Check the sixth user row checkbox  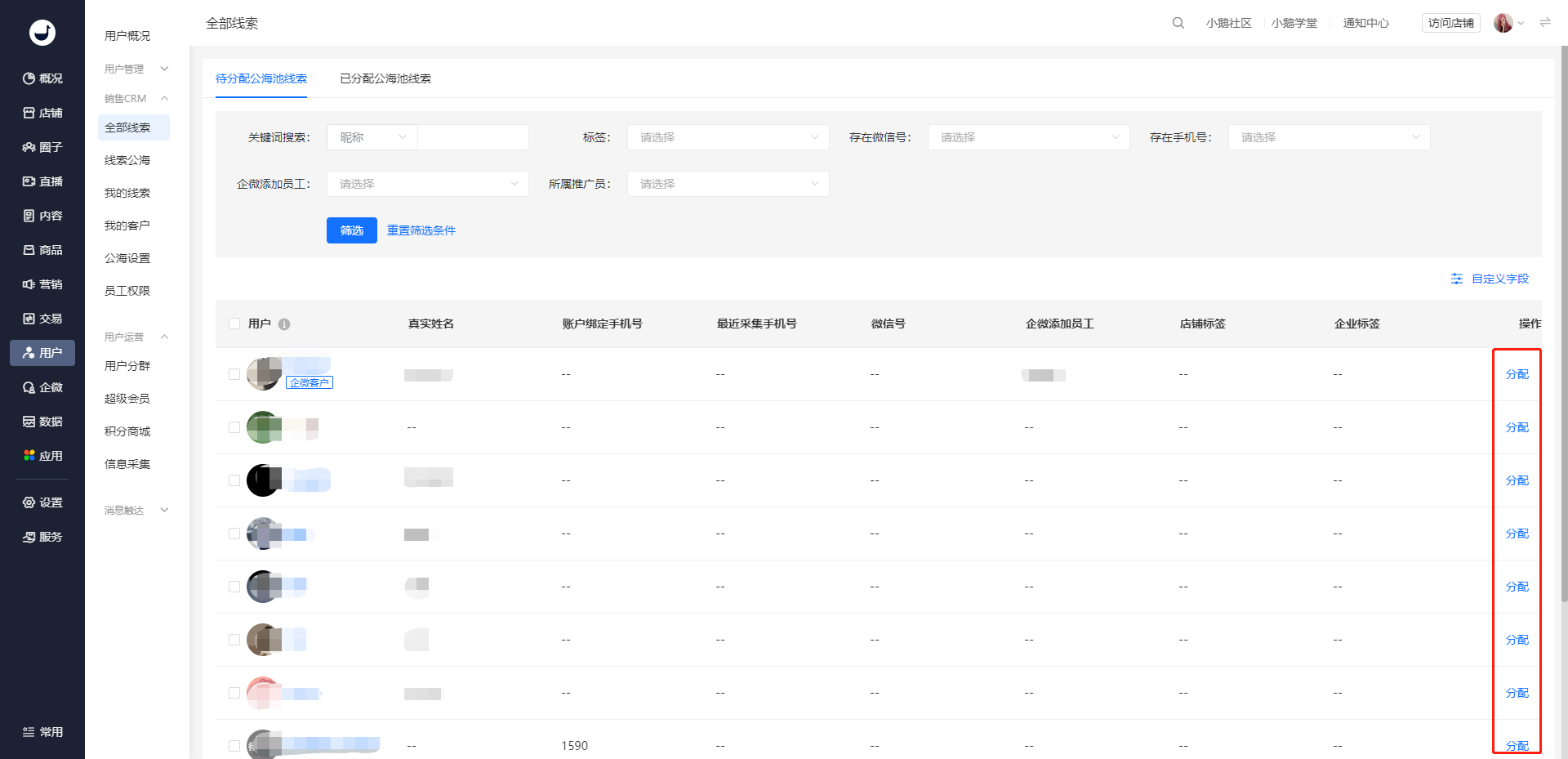(x=234, y=640)
